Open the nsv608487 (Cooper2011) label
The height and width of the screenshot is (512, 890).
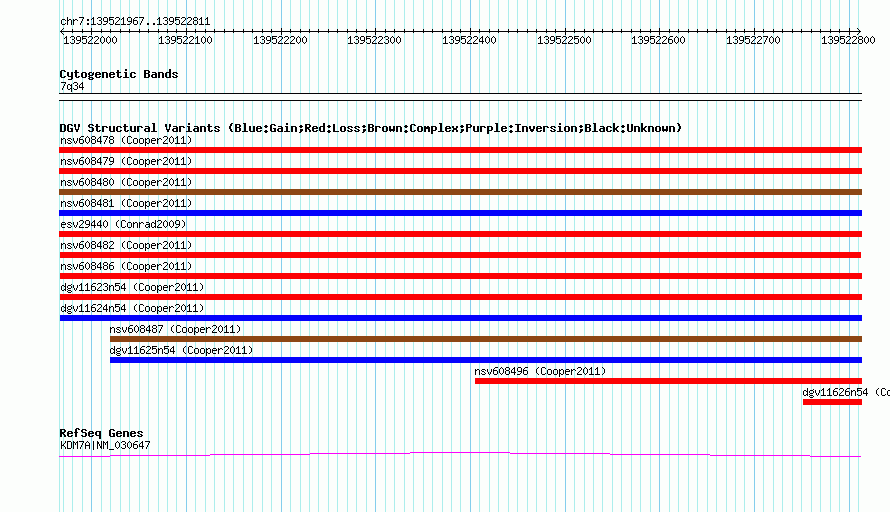pos(175,329)
